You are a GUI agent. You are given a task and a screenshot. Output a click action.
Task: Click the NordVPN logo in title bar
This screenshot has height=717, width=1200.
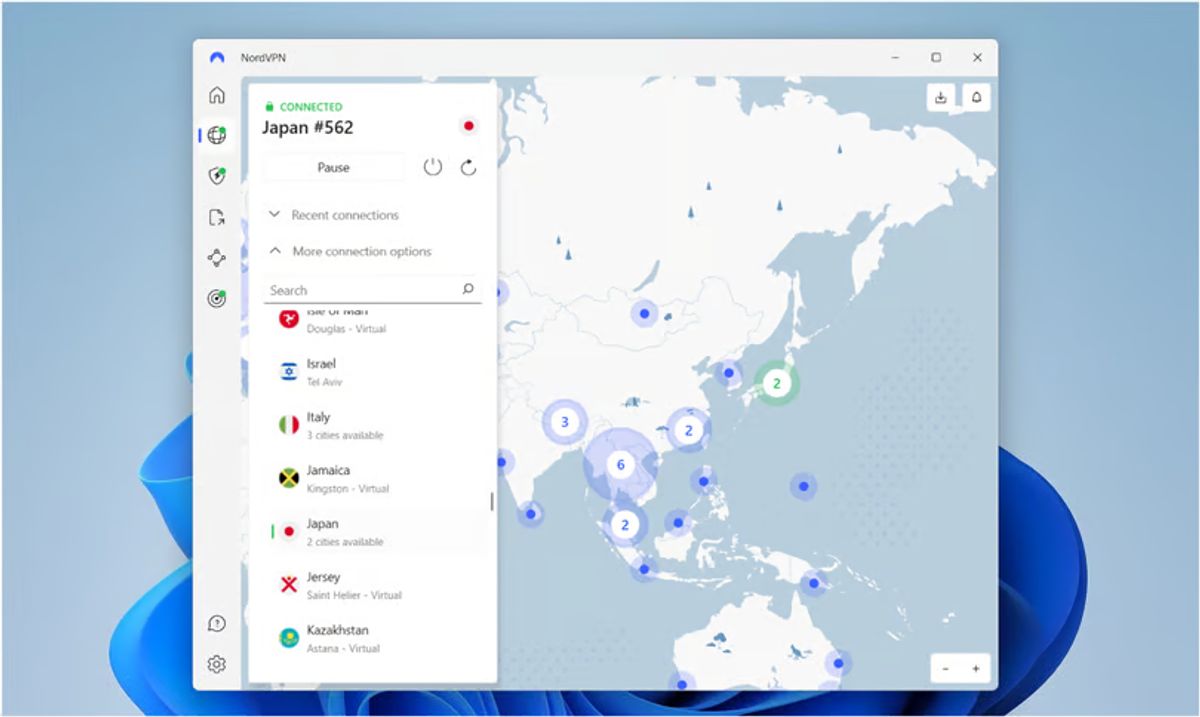click(x=217, y=58)
